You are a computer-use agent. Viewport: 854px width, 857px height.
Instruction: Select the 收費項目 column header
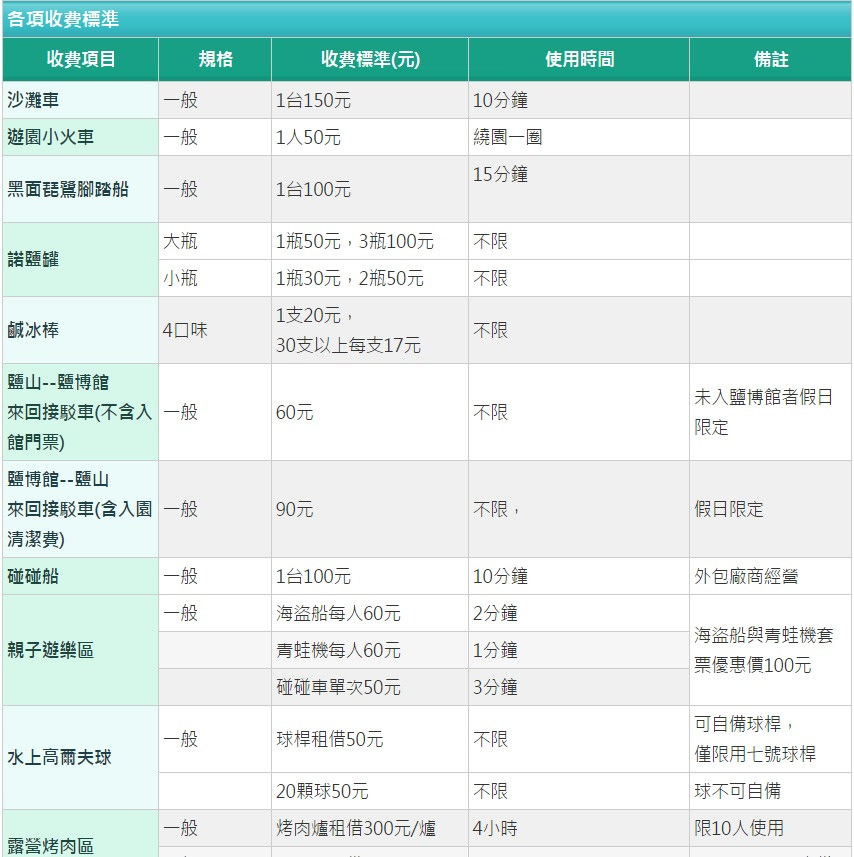click(80, 59)
